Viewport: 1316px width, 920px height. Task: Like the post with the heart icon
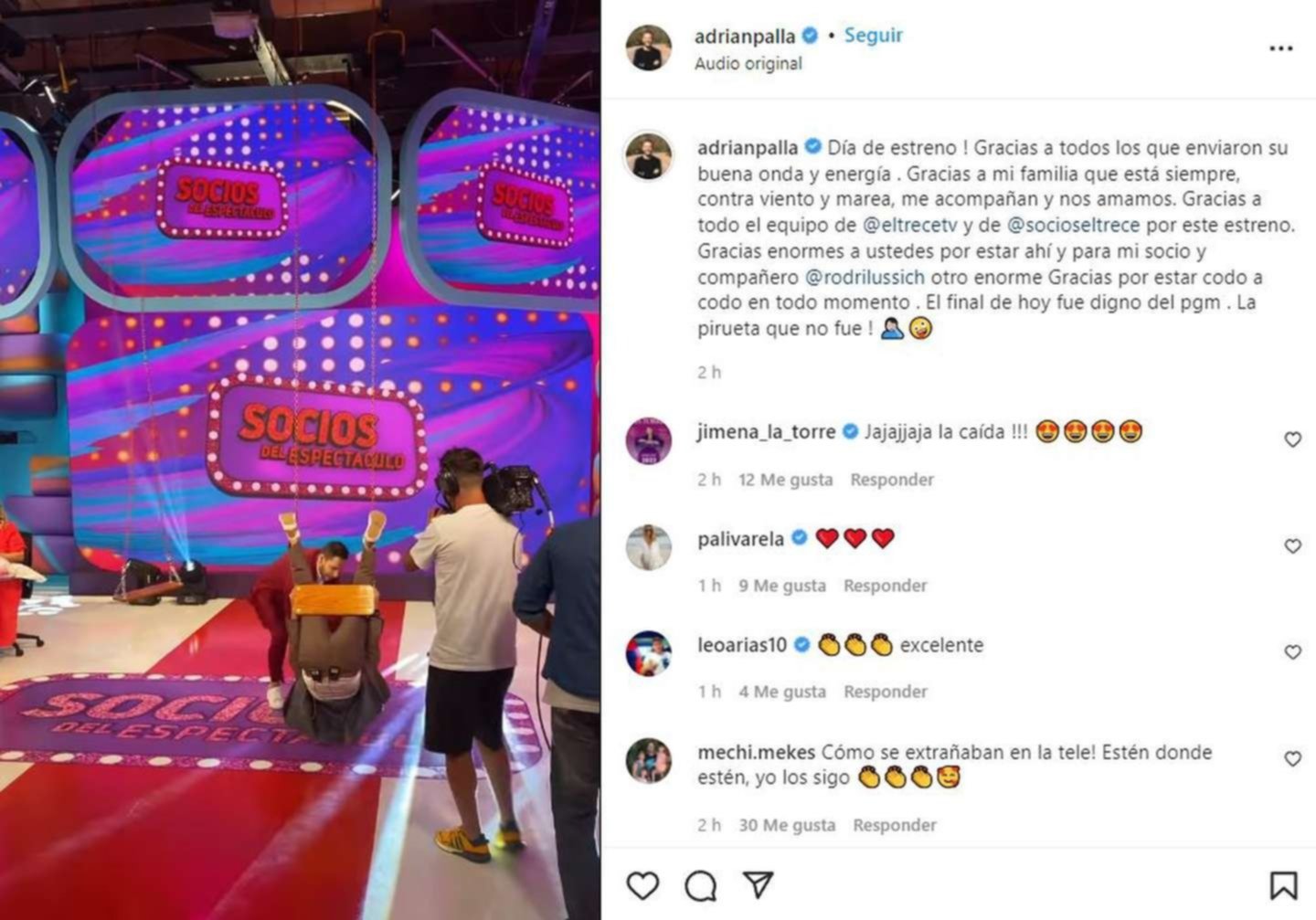click(642, 885)
